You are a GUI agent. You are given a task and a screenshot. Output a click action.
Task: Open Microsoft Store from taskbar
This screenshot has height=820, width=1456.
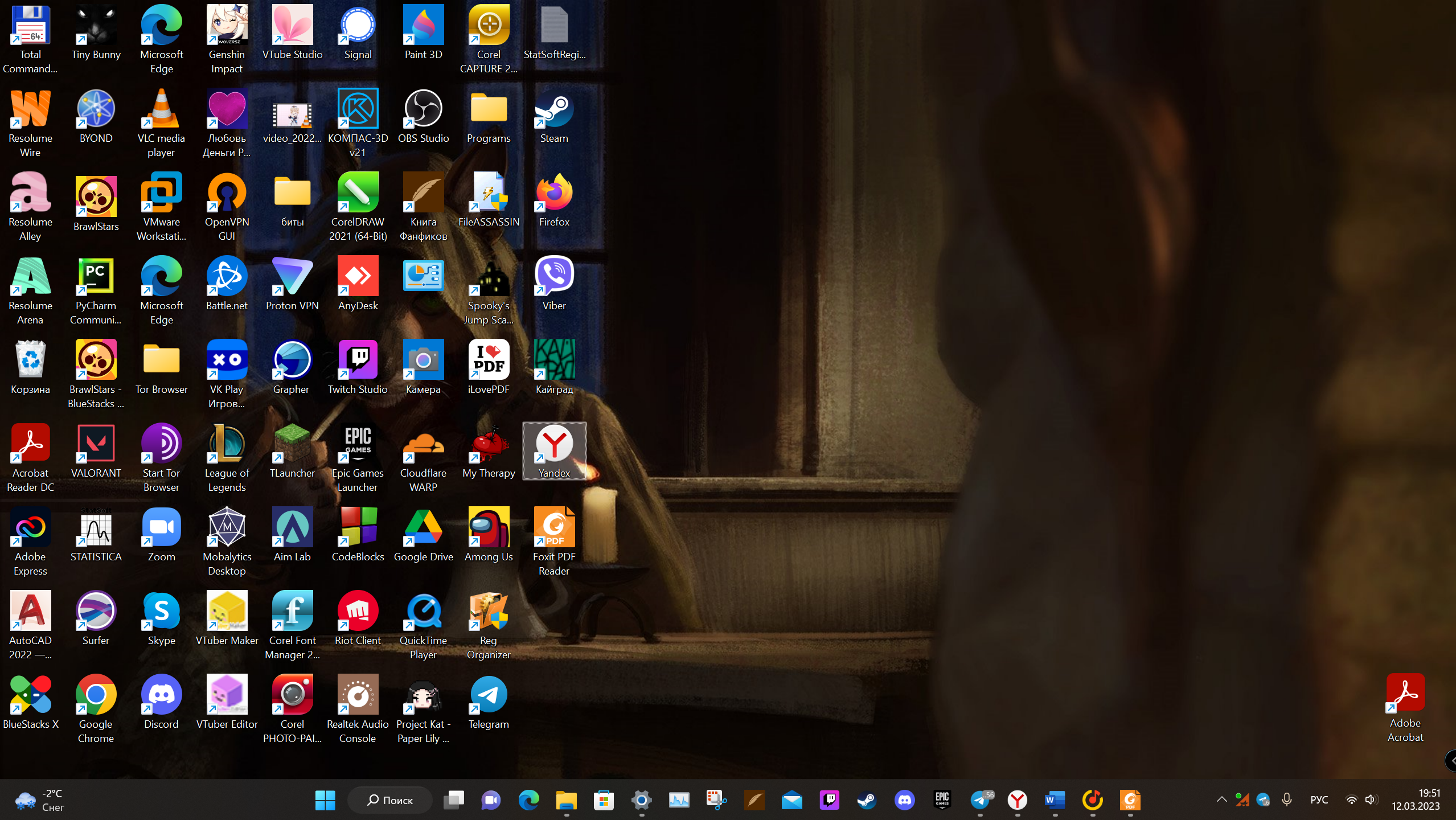point(604,800)
